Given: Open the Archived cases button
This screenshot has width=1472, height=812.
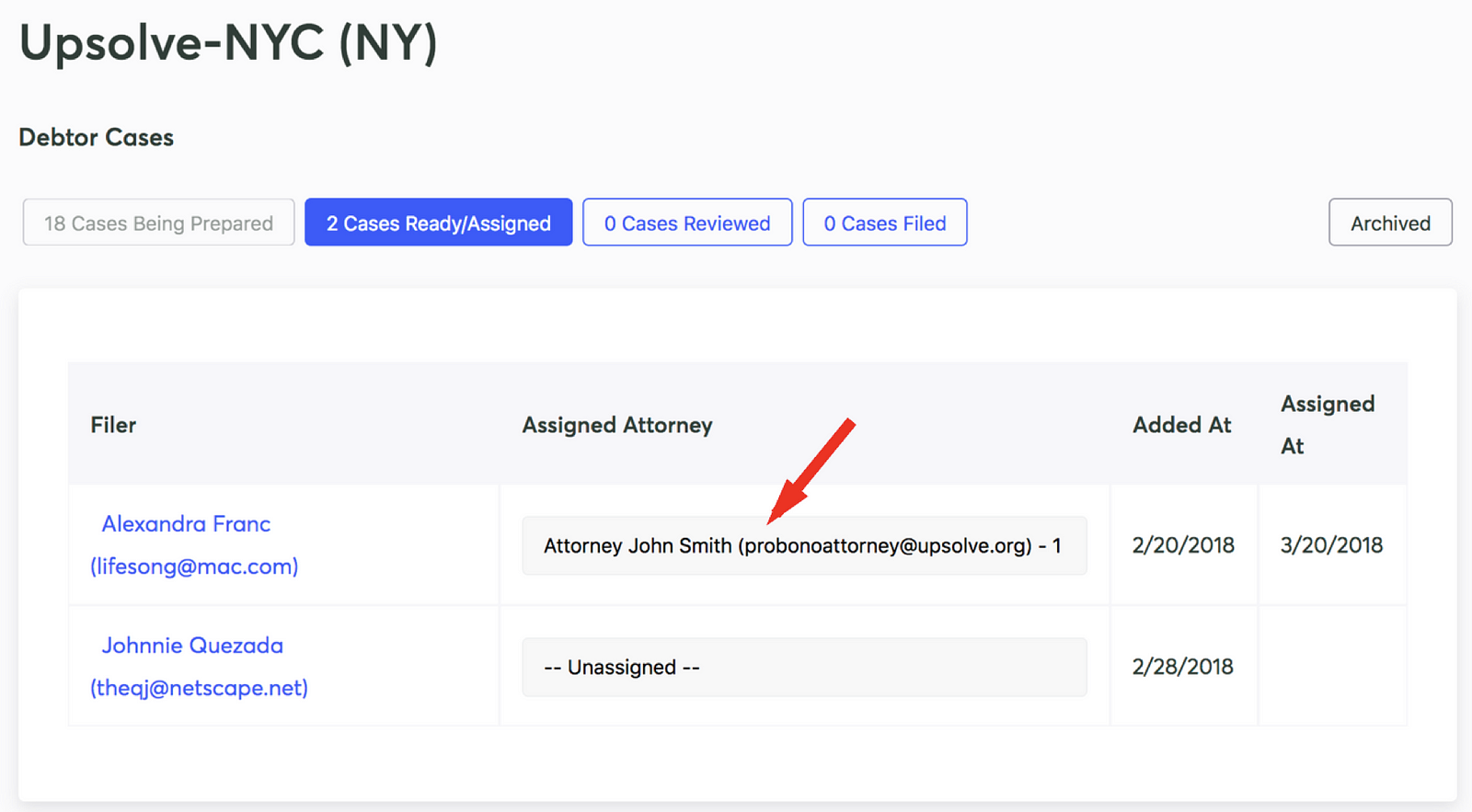Looking at the screenshot, I should click(x=1390, y=223).
